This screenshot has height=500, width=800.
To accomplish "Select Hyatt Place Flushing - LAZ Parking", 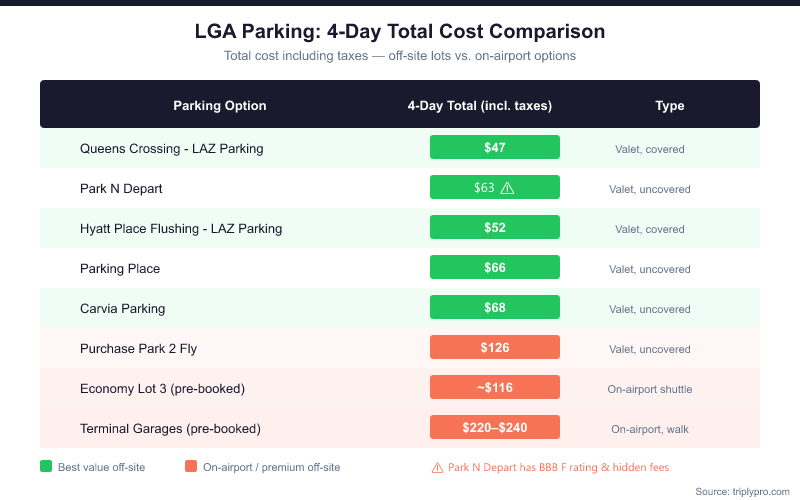I will pos(181,229).
